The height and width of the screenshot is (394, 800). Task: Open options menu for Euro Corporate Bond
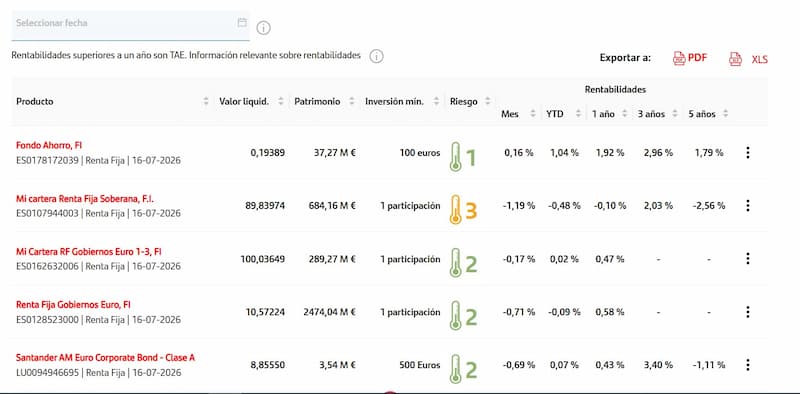[x=747, y=365]
